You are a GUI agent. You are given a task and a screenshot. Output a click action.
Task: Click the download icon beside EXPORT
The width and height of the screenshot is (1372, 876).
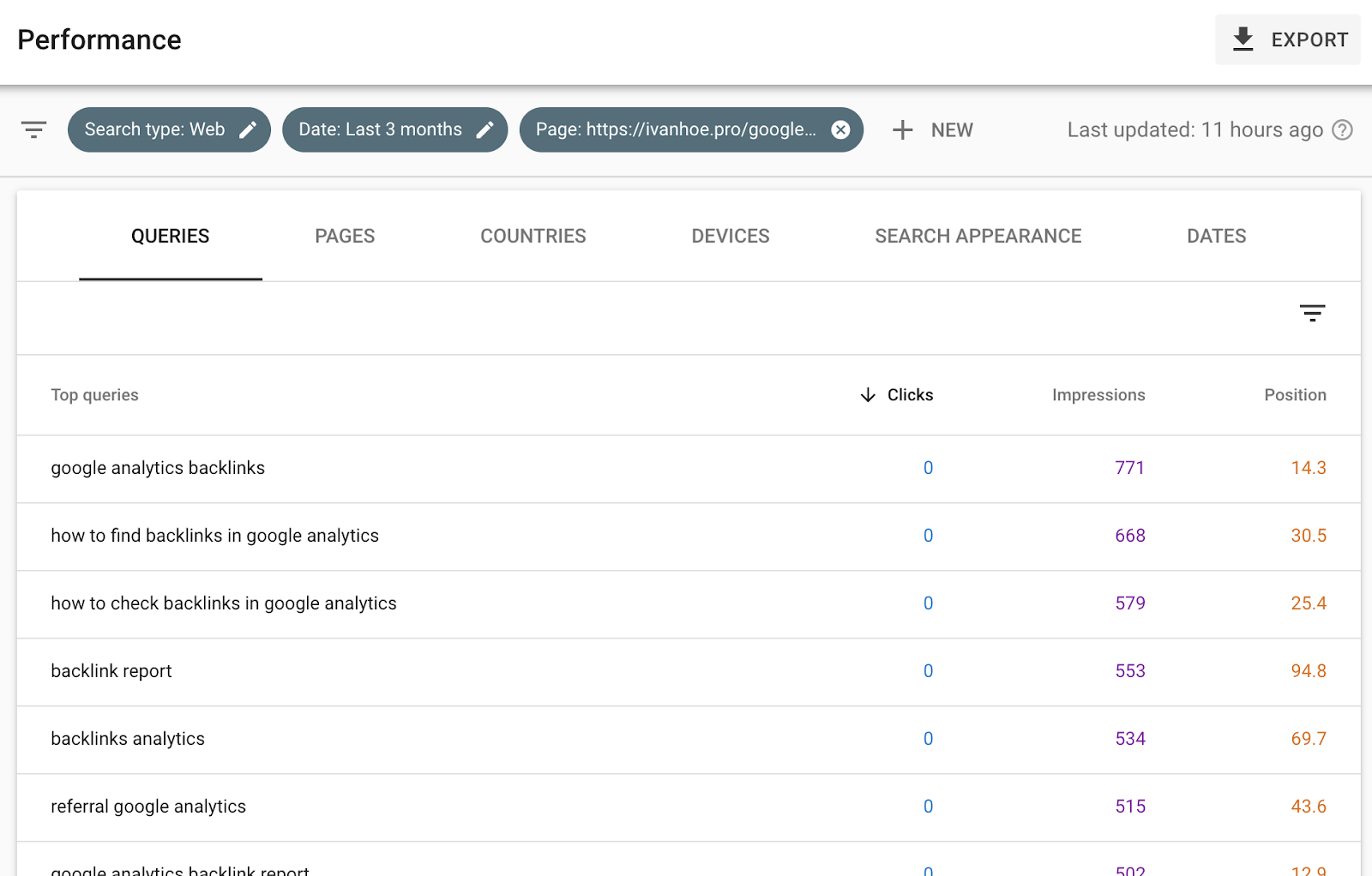pyautogui.click(x=1242, y=39)
